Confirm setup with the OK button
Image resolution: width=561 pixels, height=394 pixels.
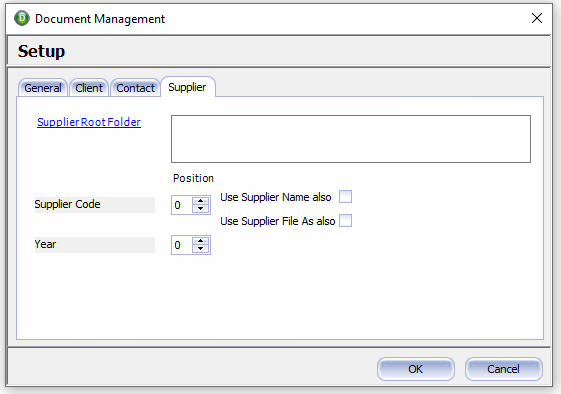tap(416, 369)
